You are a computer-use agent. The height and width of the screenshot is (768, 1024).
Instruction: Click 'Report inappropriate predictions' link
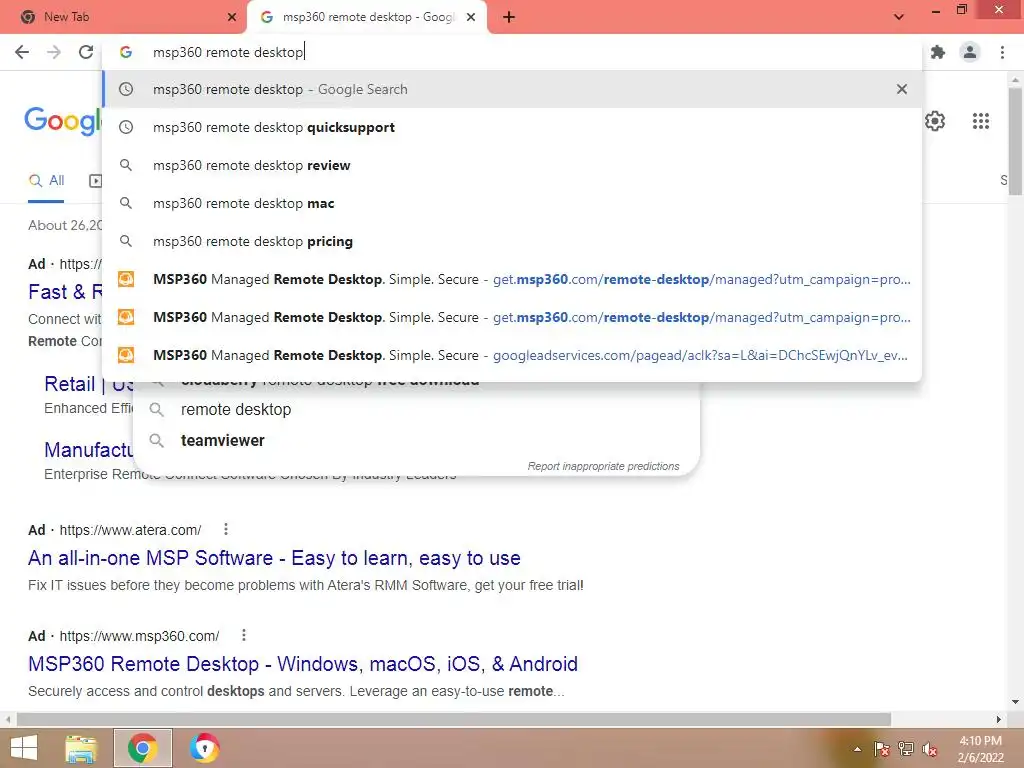coord(603,466)
